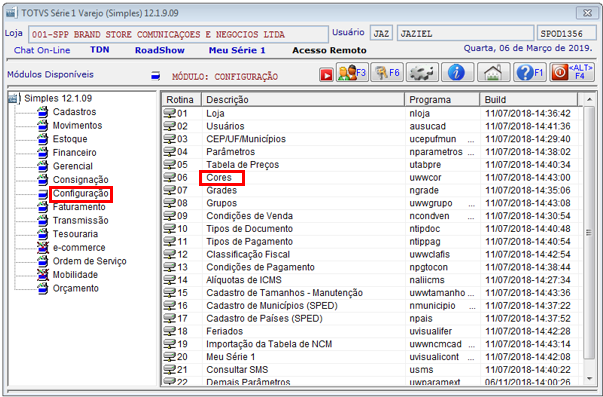Open the gears settings toolbar button
Image resolution: width=603 pixels, height=397 pixels.
[x=422, y=72]
